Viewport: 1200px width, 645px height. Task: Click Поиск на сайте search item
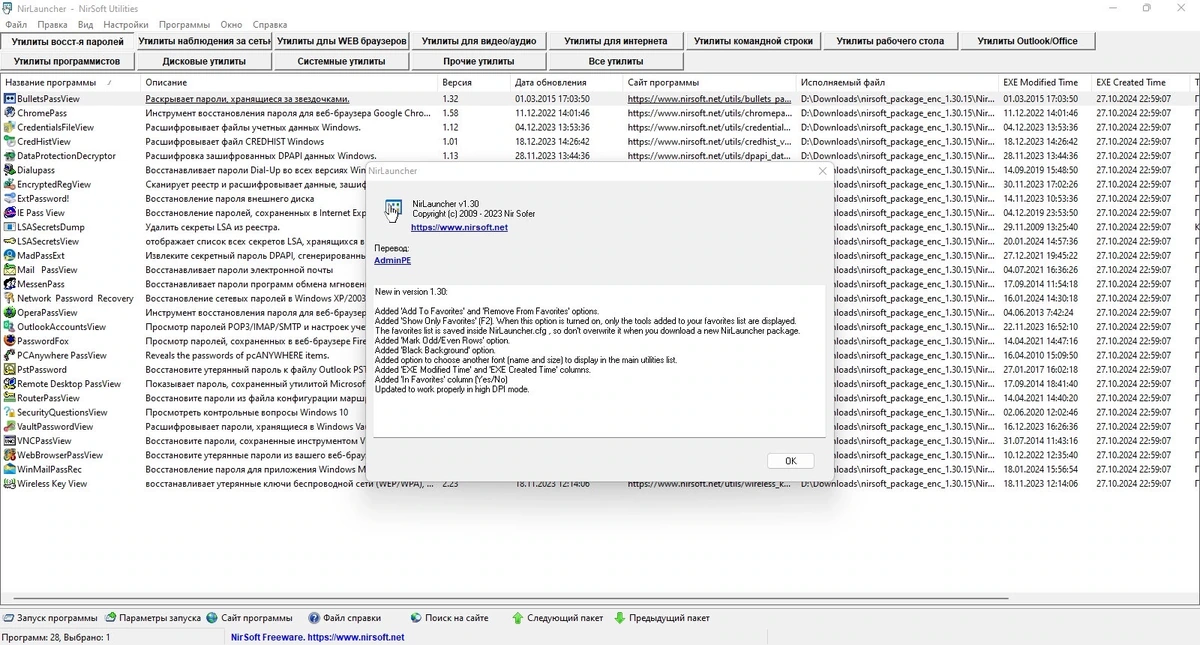[x=449, y=618]
